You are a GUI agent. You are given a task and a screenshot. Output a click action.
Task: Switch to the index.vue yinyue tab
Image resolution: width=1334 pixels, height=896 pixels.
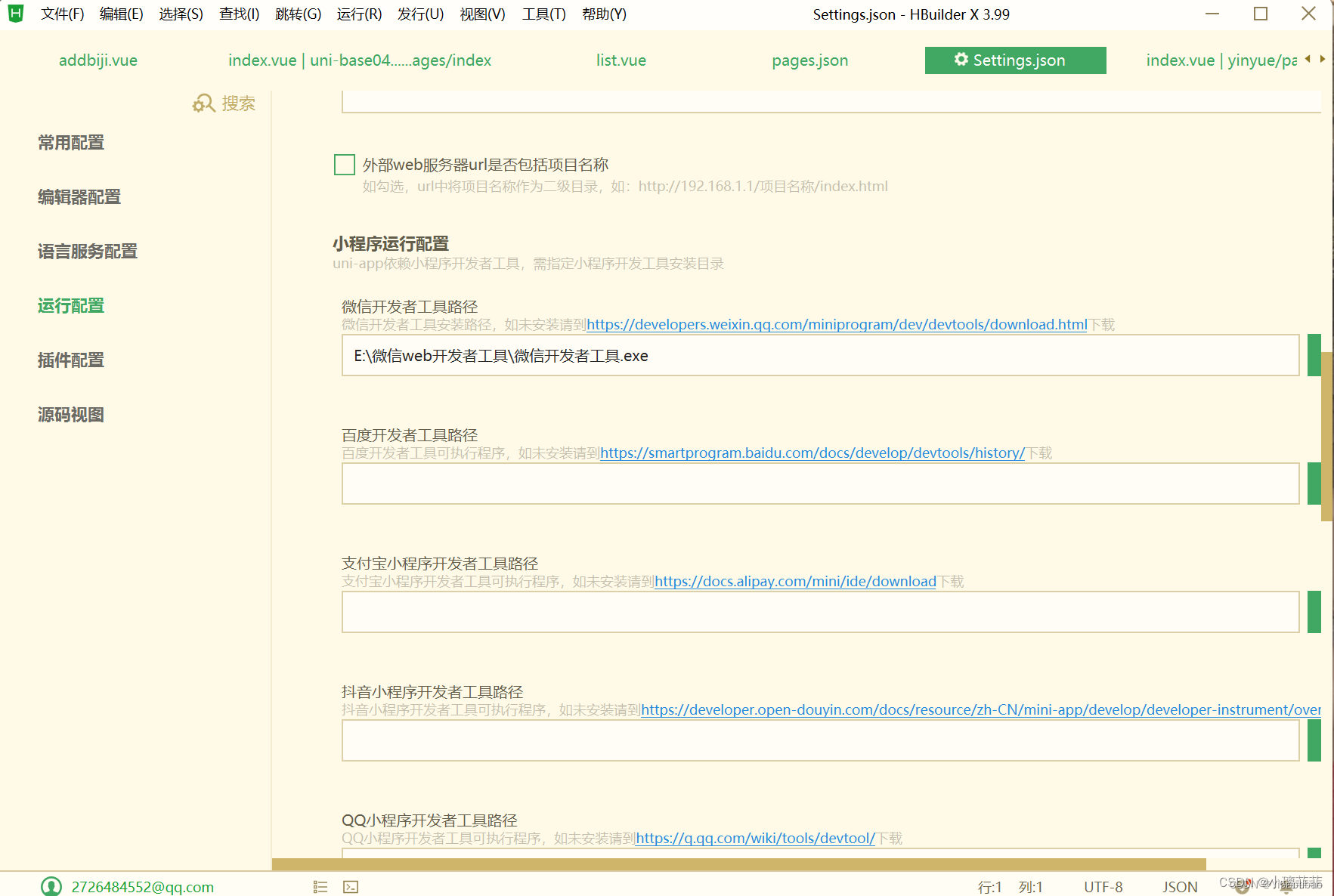(x=1221, y=60)
